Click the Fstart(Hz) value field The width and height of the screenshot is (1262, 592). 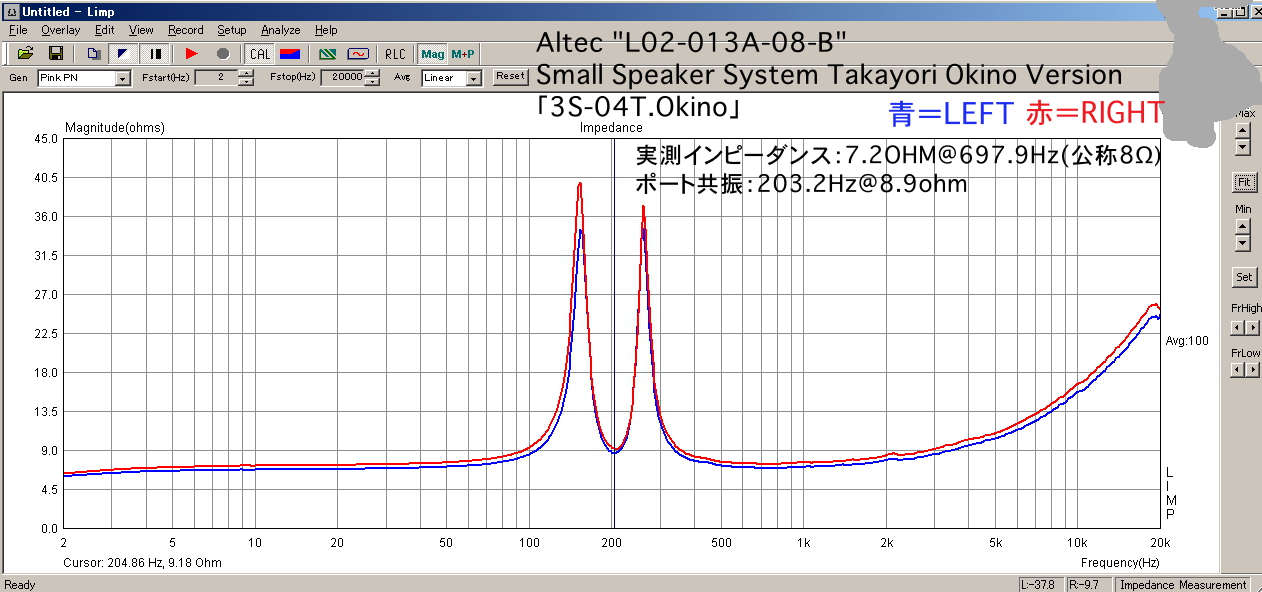[216, 77]
